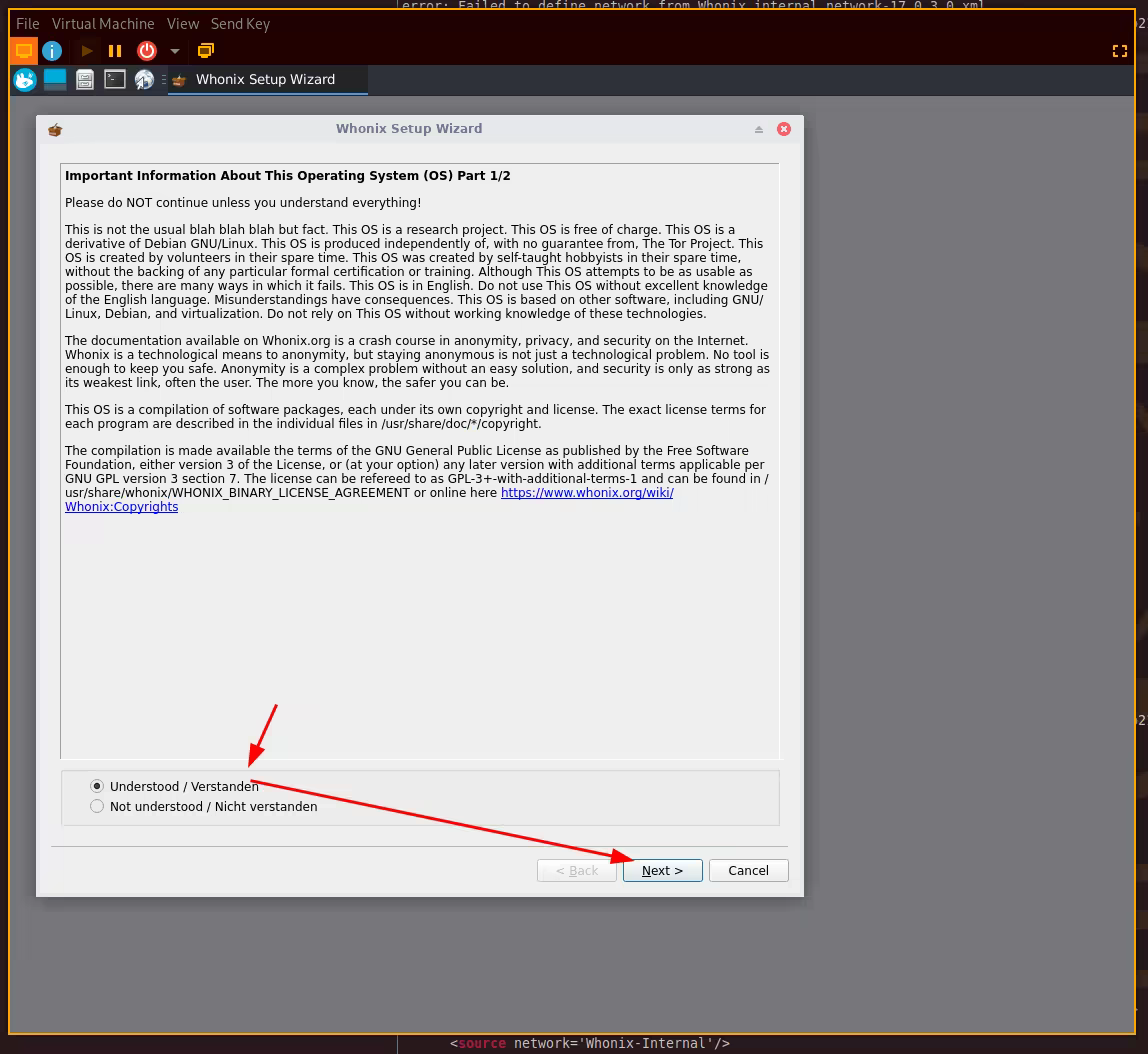The height and width of the screenshot is (1054, 1148).
Task: Click the disabled Back button
Action: (577, 870)
